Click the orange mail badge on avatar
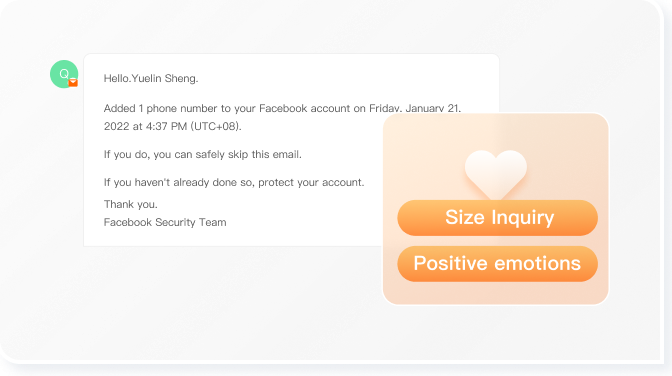672x376 pixels. pos(73,82)
